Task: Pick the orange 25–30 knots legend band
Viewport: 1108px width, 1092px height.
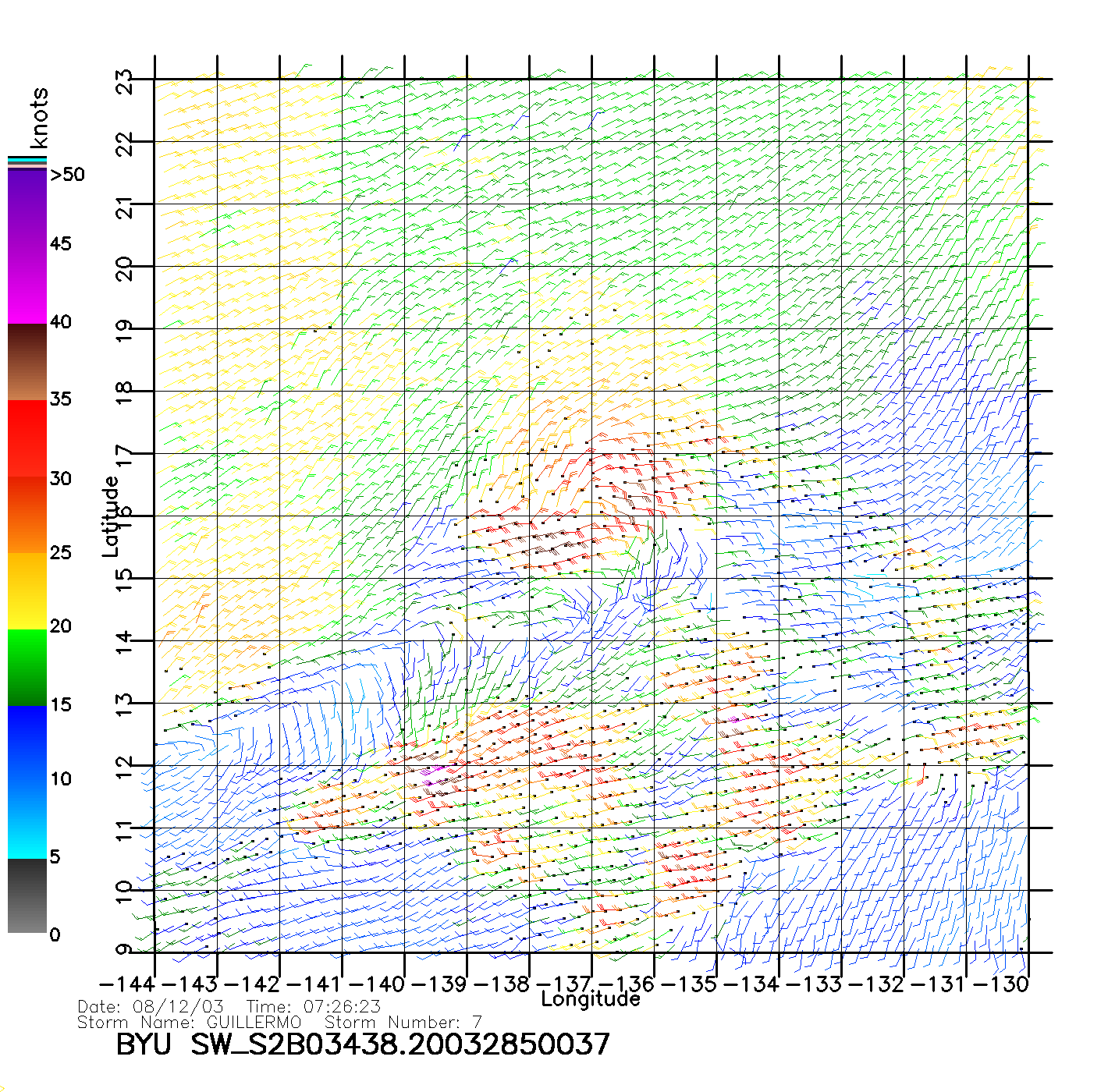Action: click(x=27, y=515)
